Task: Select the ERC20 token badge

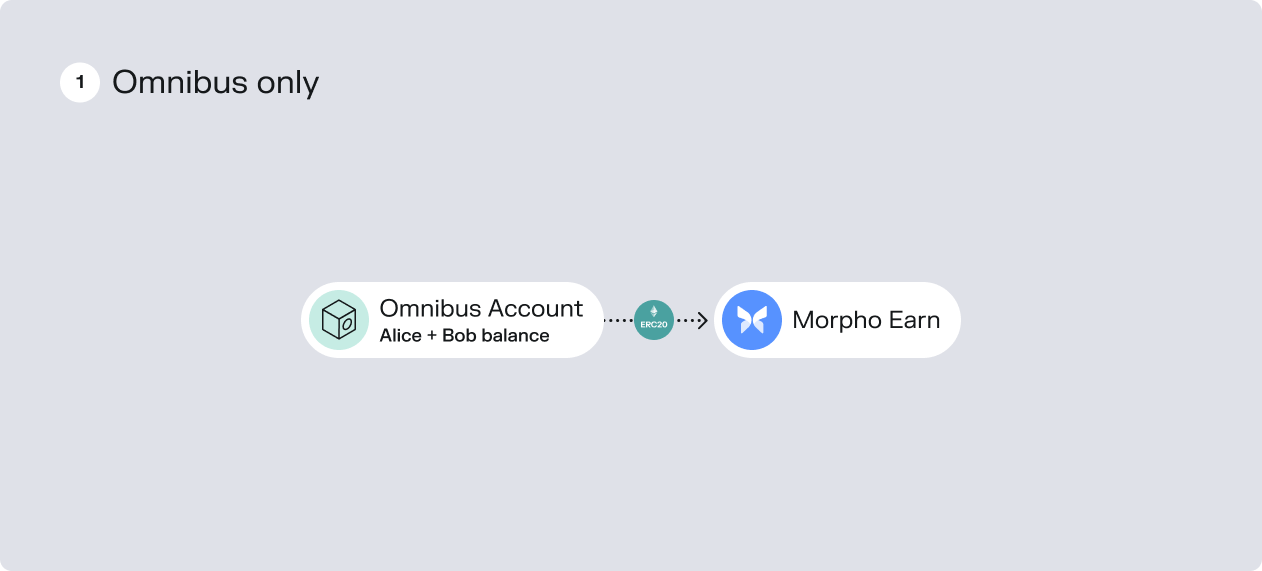Action: pos(654,320)
